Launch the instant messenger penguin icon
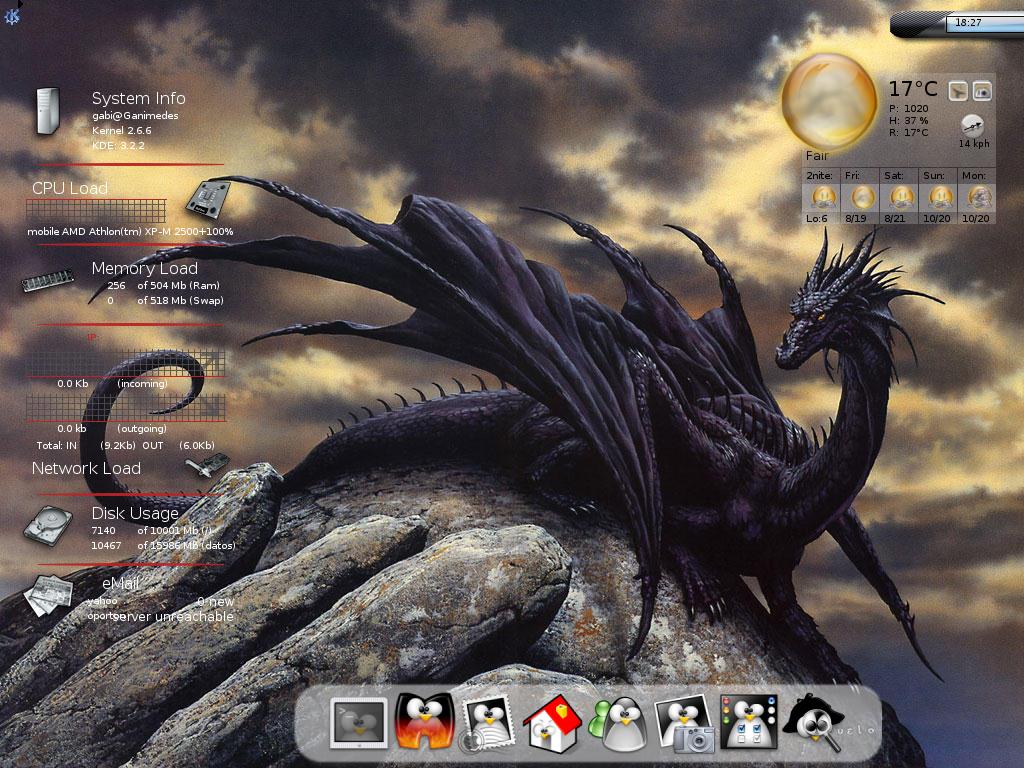1024x768 pixels. click(618, 724)
